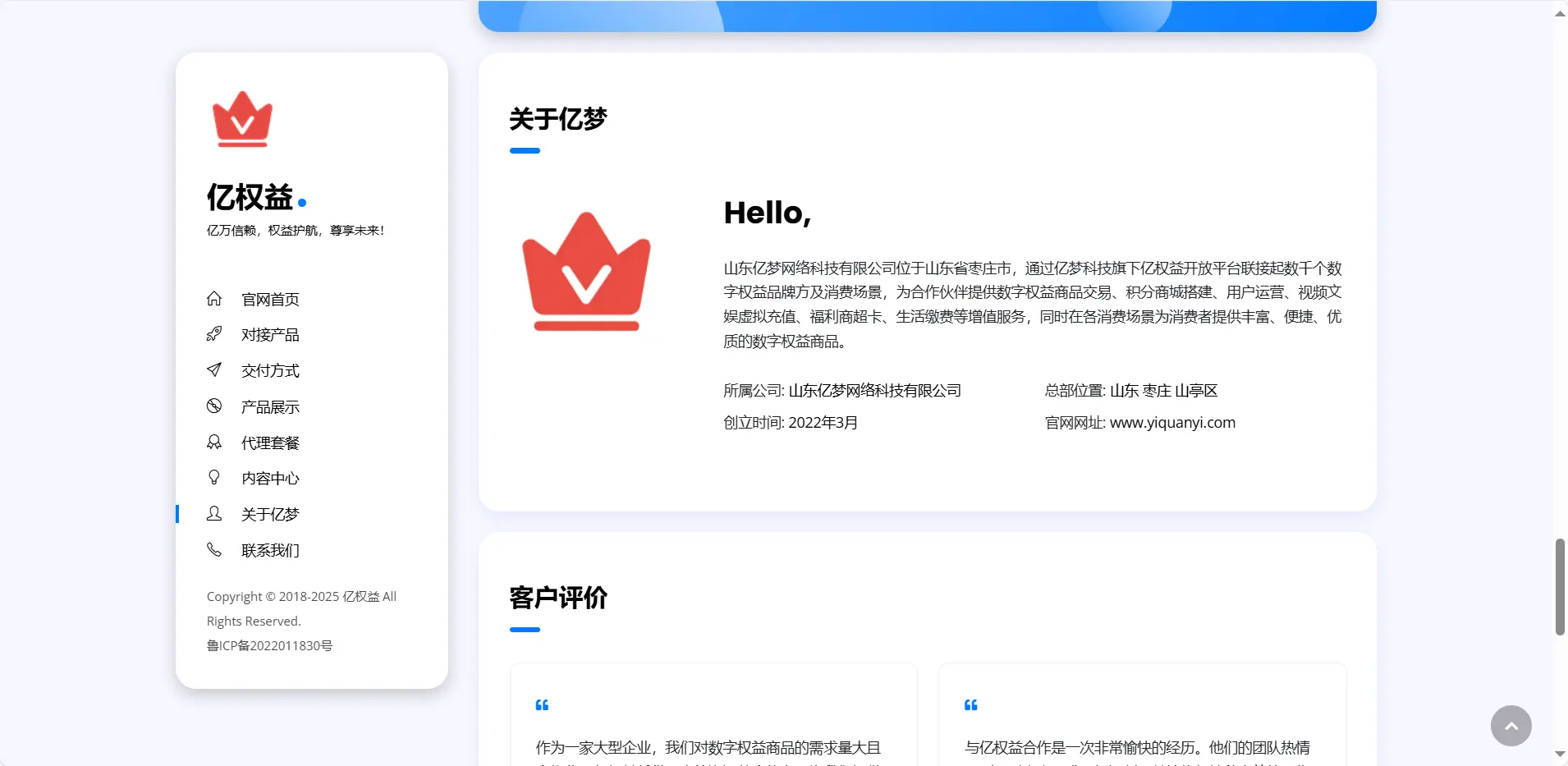Select the 代理套餐 people icon
1568x766 pixels.
214,442
